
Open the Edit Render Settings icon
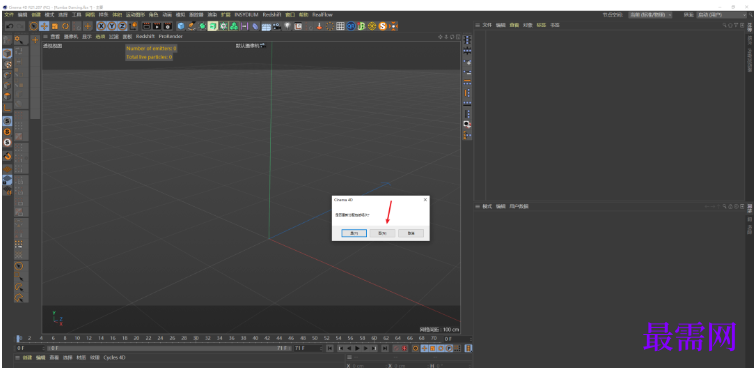pos(168,26)
